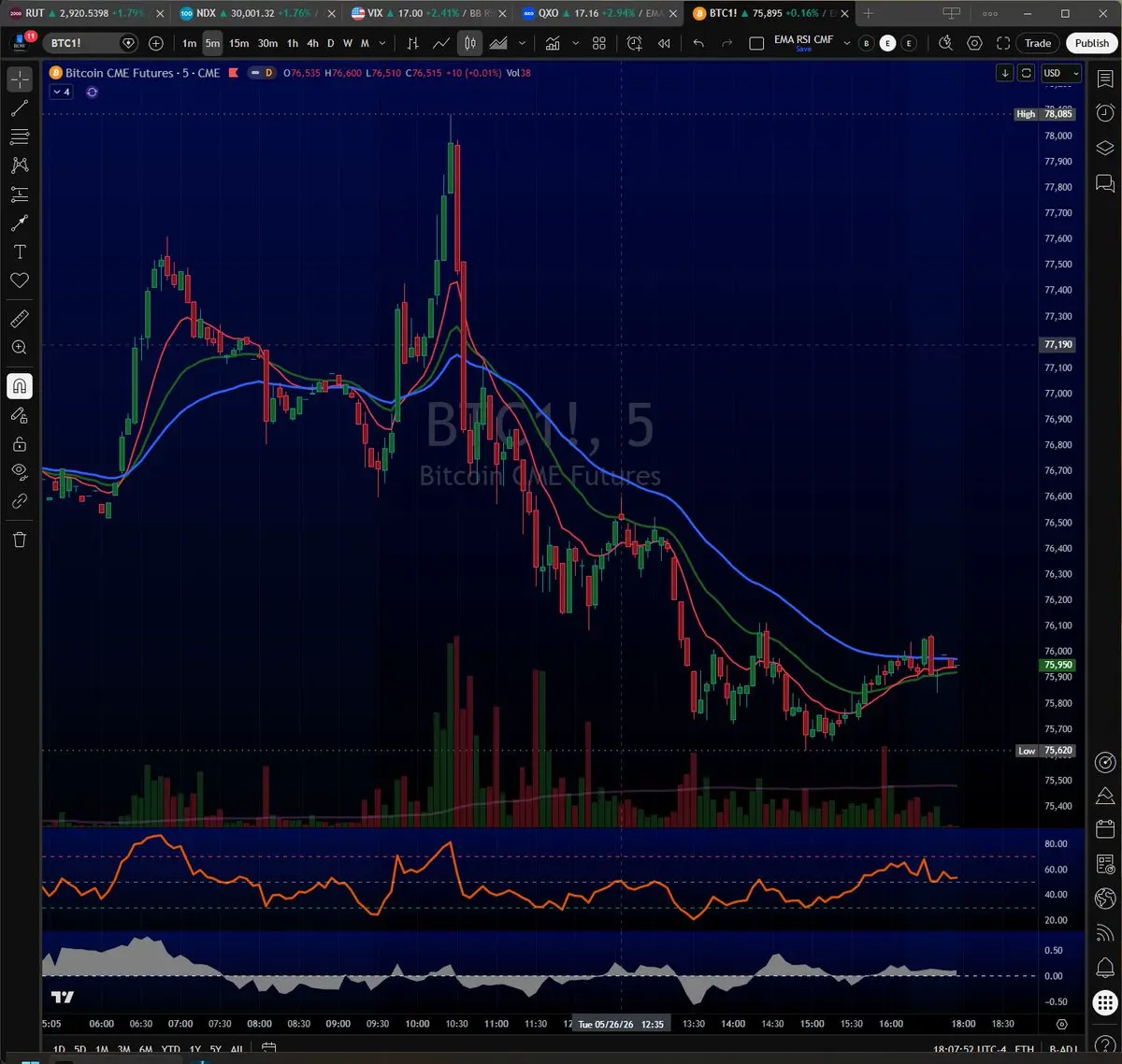Select the trend line drawing tool
The height and width of the screenshot is (1064, 1122).
pyautogui.click(x=20, y=108)
